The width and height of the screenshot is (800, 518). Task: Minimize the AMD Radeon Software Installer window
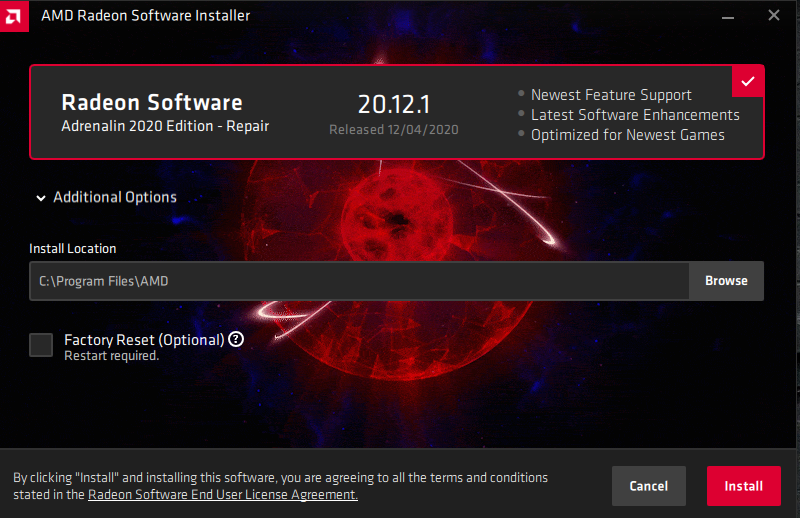click(728, 16)
